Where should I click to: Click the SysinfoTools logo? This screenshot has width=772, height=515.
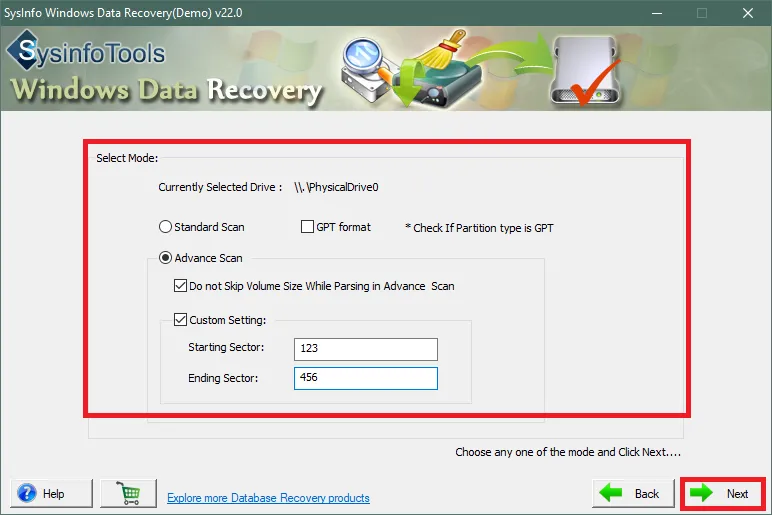click(x=86, y=52)
